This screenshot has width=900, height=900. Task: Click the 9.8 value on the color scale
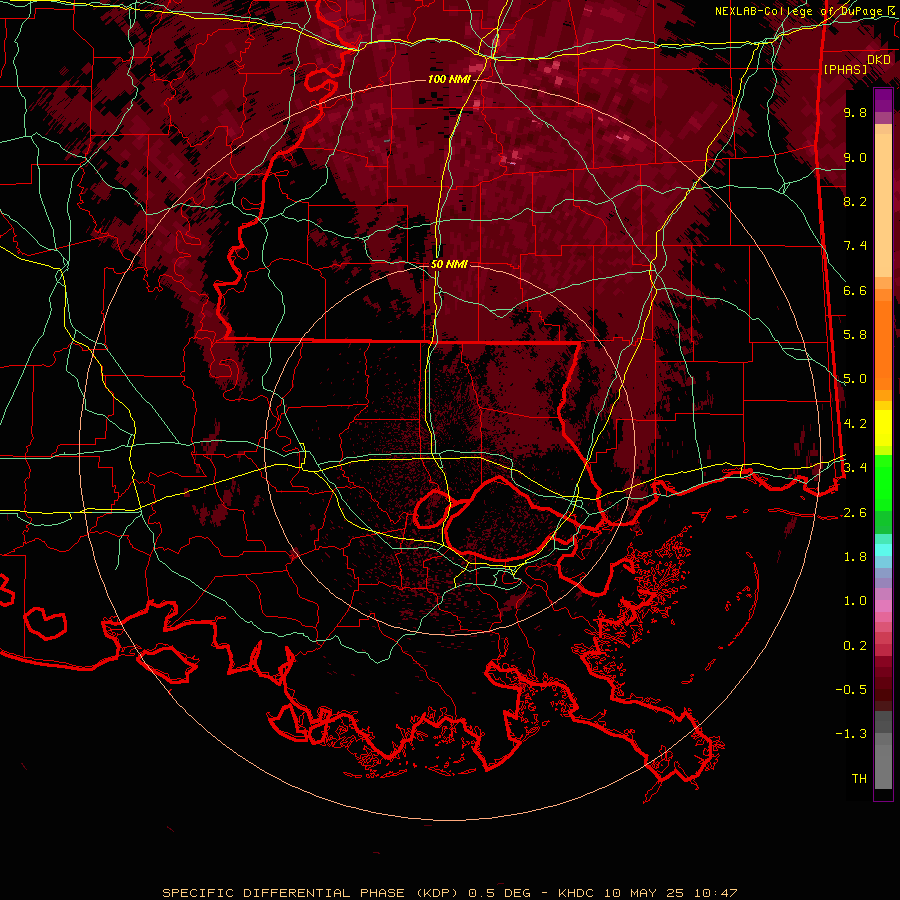855,112
